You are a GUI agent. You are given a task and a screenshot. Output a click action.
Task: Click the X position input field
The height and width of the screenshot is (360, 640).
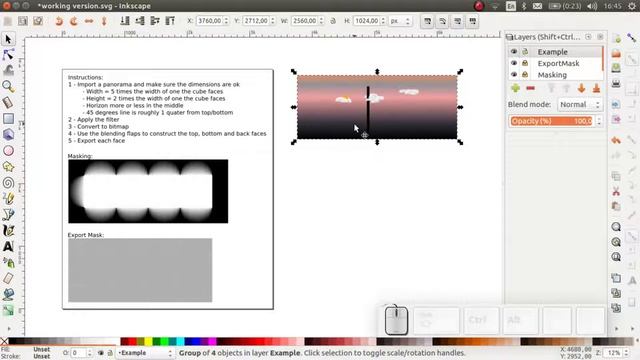pyautogui.click(x=209, y=21)
